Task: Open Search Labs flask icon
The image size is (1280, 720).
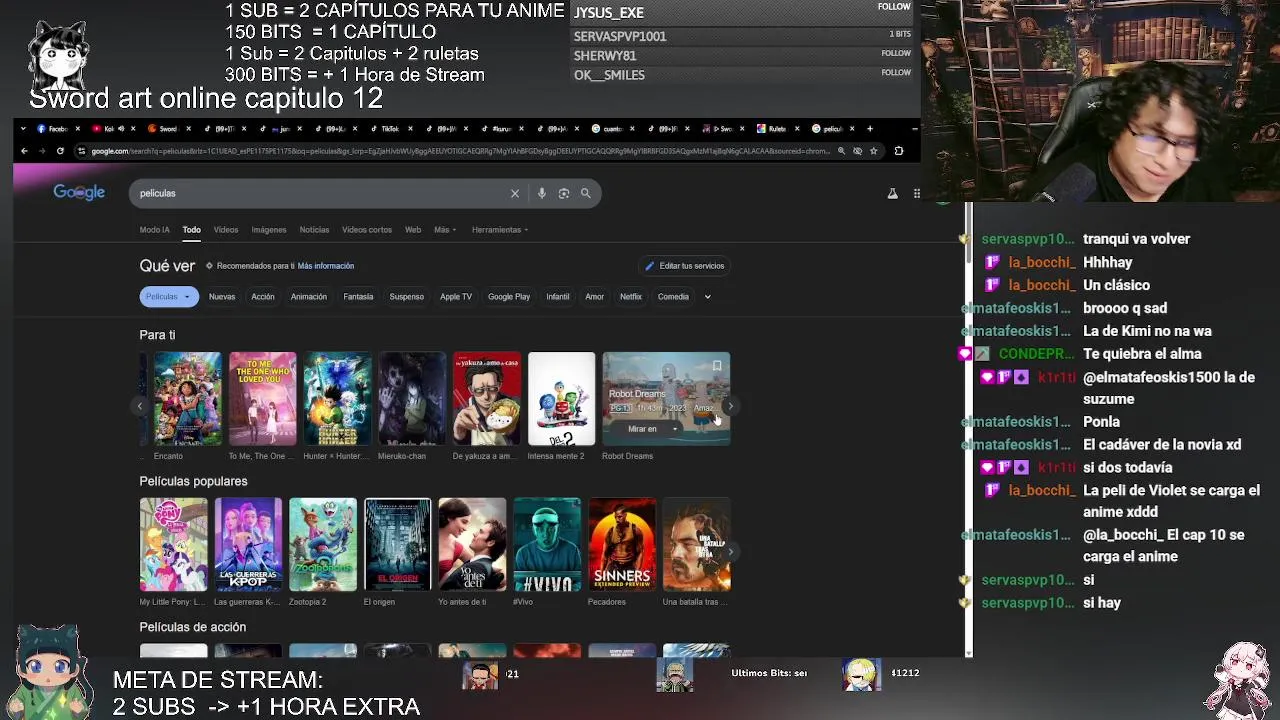Action: tap(892, 193)
